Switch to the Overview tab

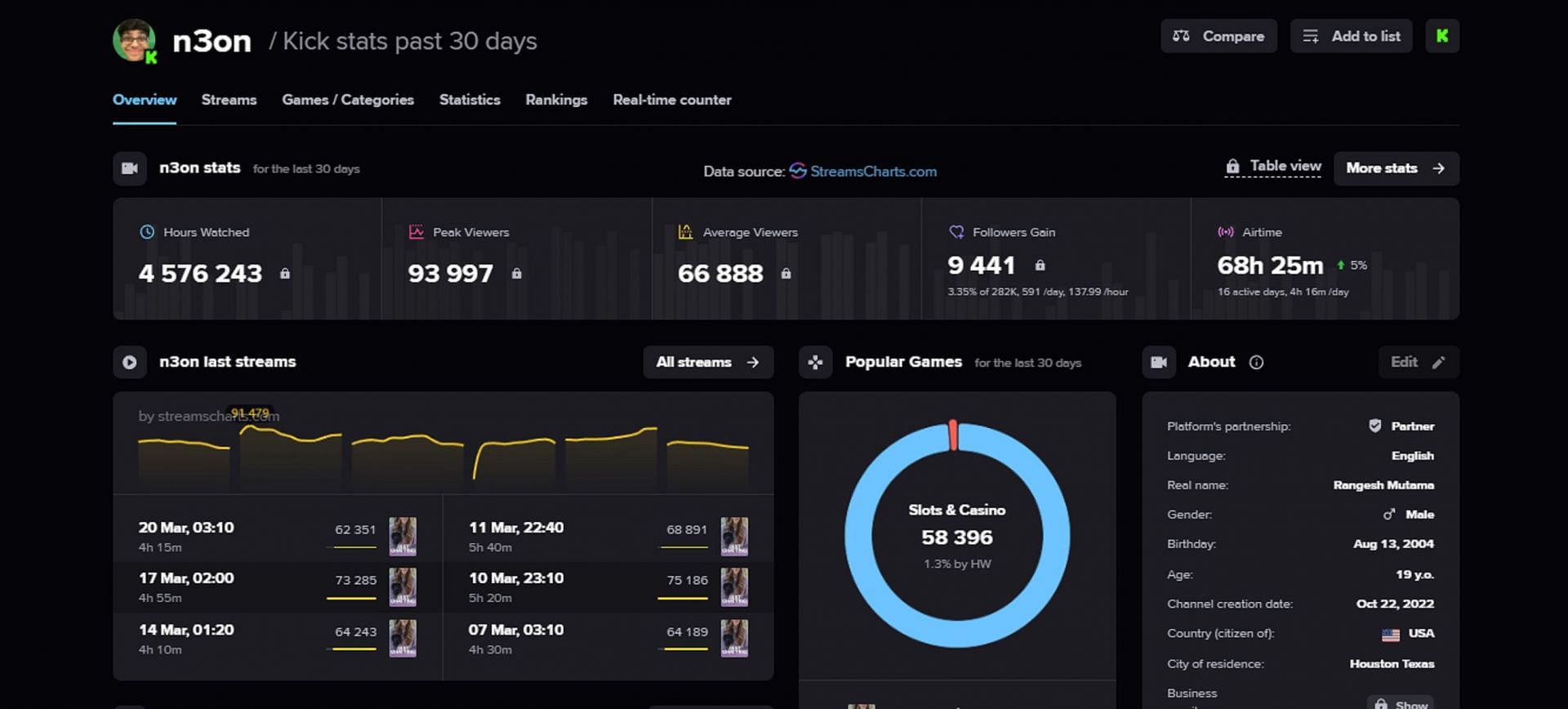pos(145,100)
